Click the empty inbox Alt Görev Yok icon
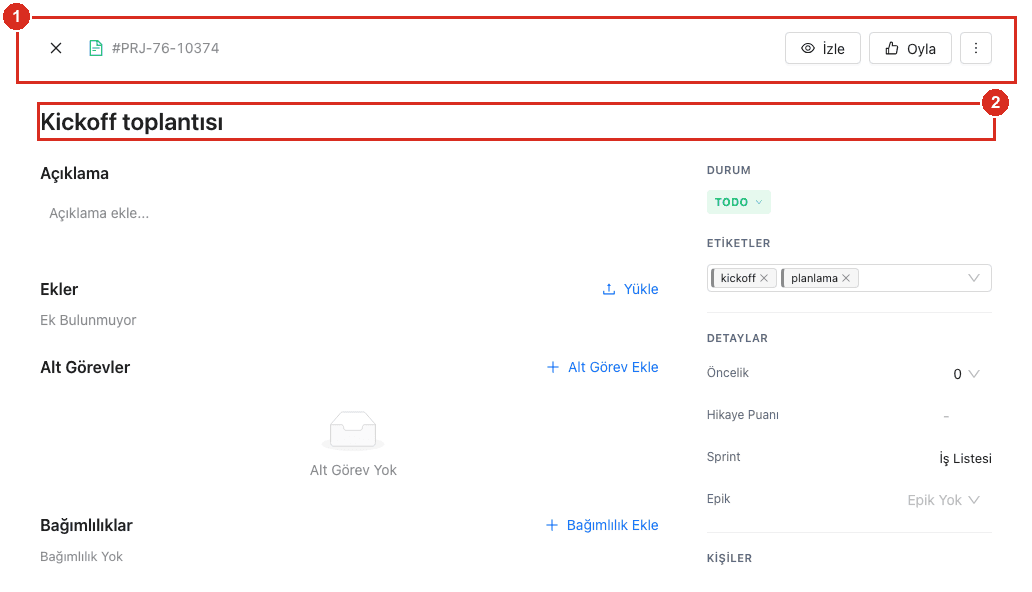 coord(353,430)
